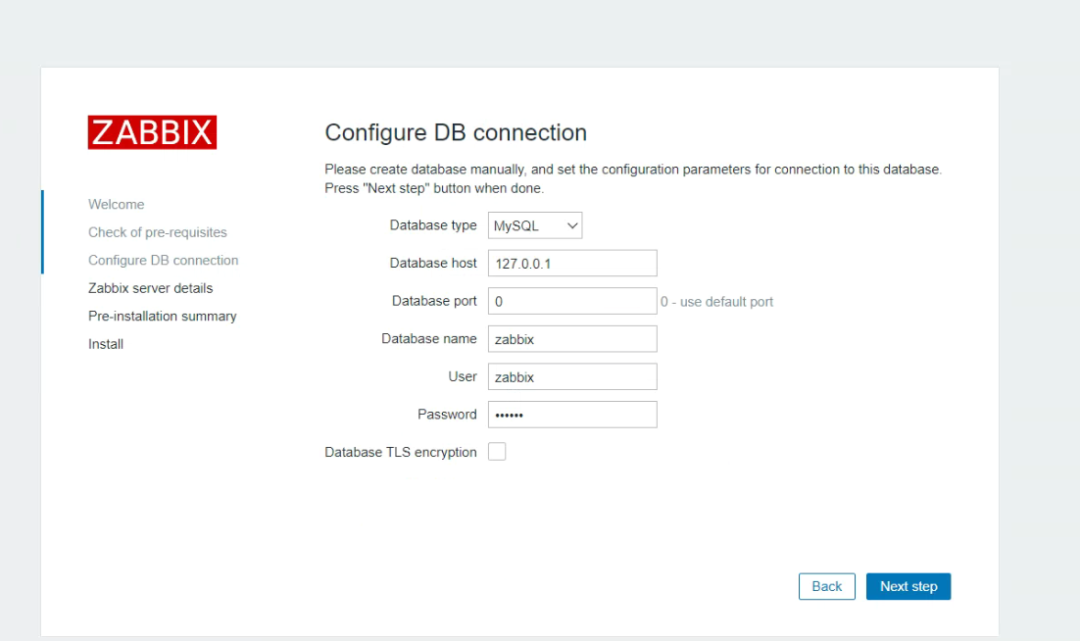Go to Check of pre-requisites step
The image size is (1080, 641).
(x=157, y=232)
